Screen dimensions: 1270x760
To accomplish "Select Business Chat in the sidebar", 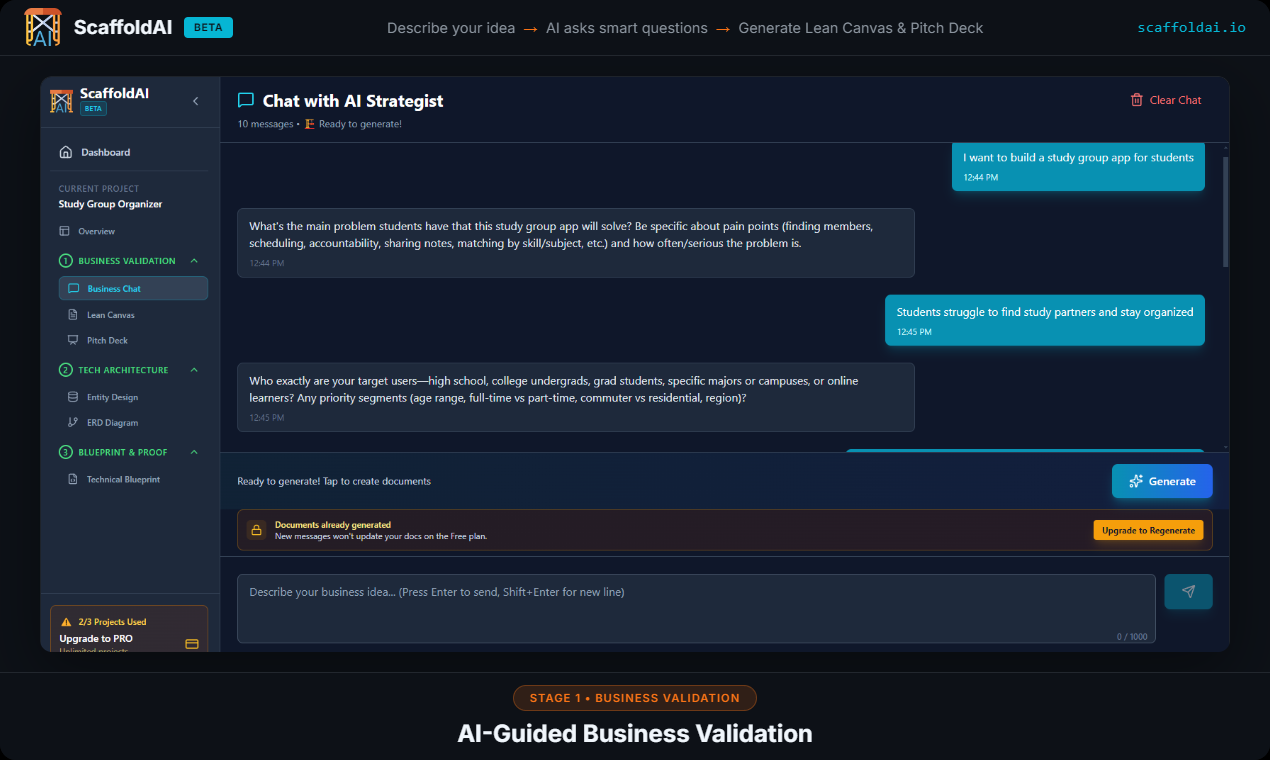I will pos(133,288).
